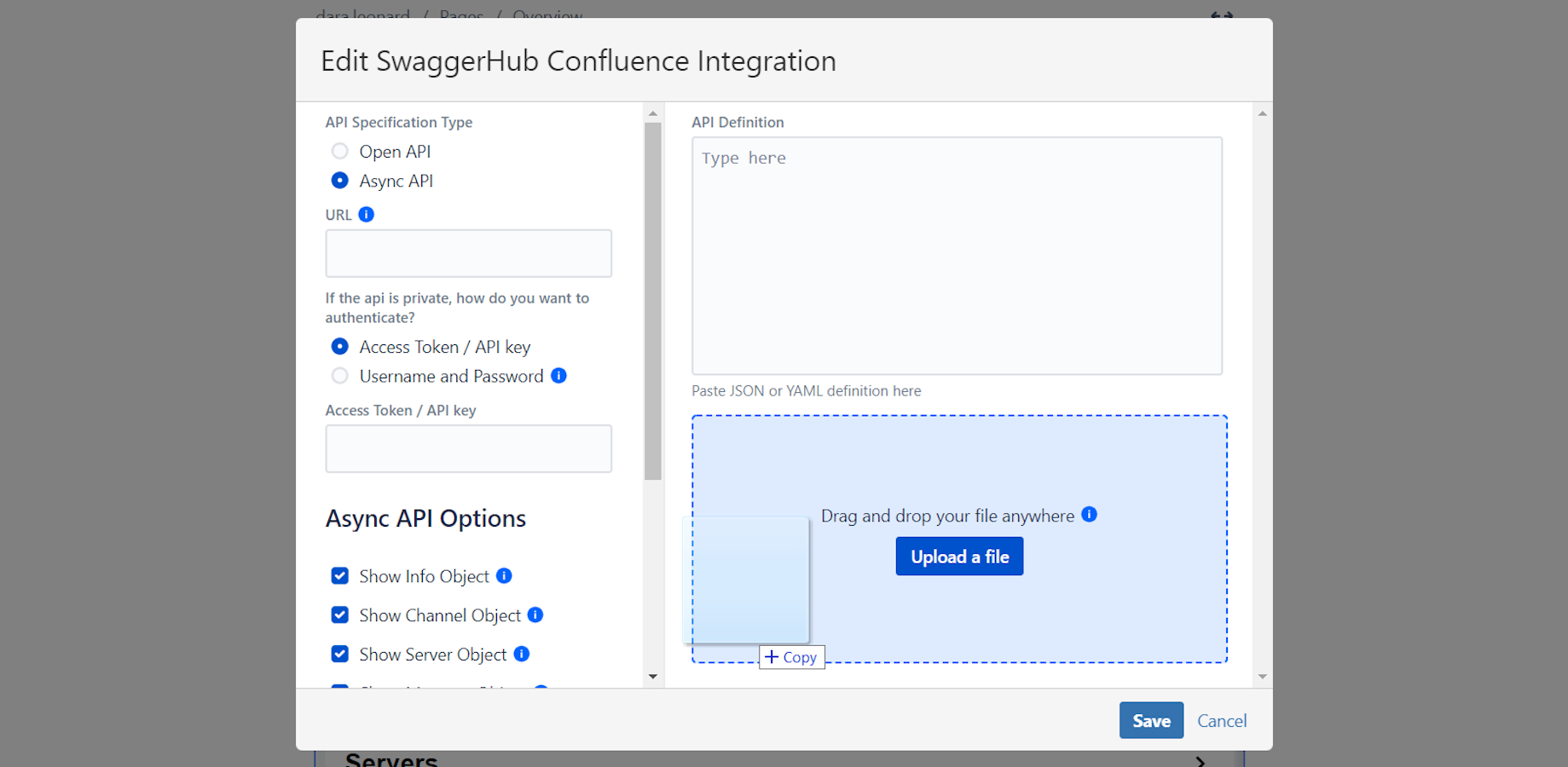This screenshot has height=767, width=1568.
Task: Focus the URL input field
Action: [468, 253]
